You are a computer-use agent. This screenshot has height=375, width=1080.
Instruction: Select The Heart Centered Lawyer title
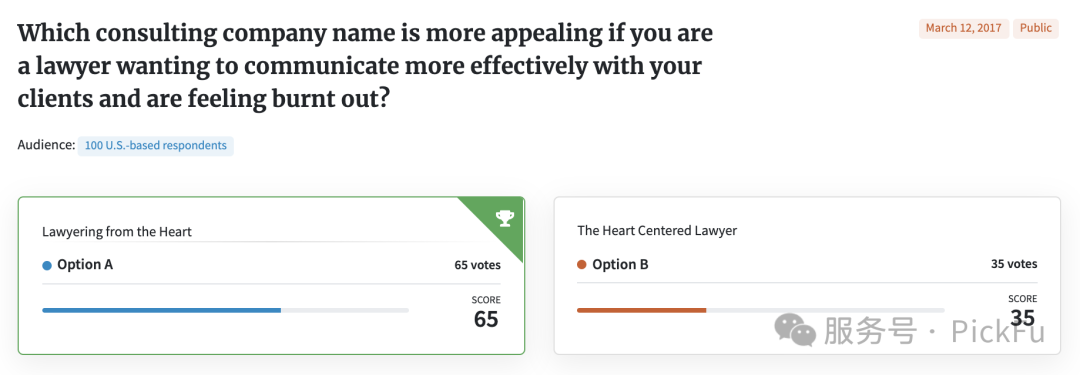click(657, 230)
